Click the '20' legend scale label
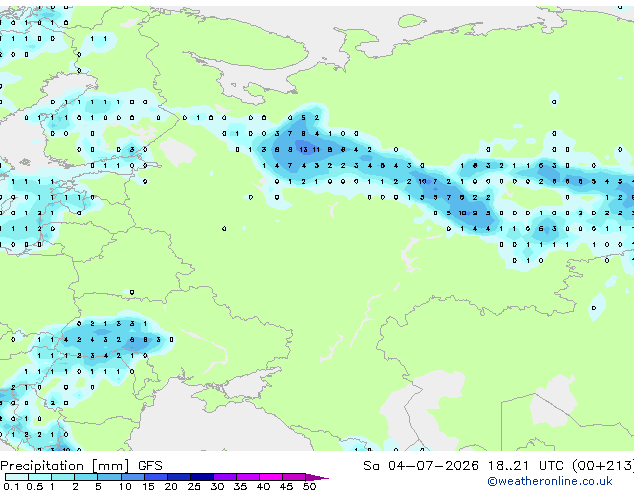634x490 pixels. (x=171, y=486)
